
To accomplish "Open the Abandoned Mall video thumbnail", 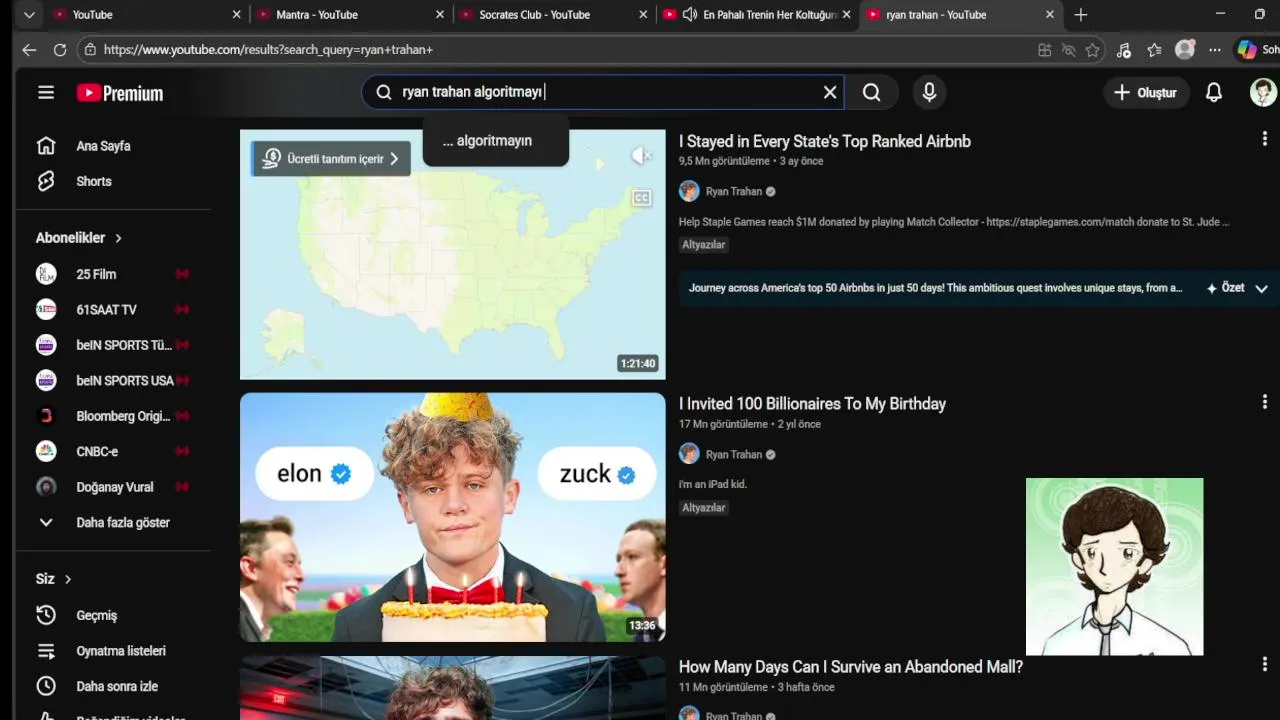I will click(452, 688).
